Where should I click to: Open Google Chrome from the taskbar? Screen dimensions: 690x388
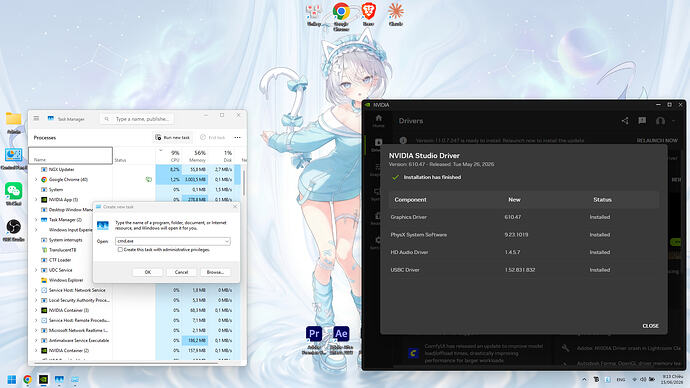(27, 379)
